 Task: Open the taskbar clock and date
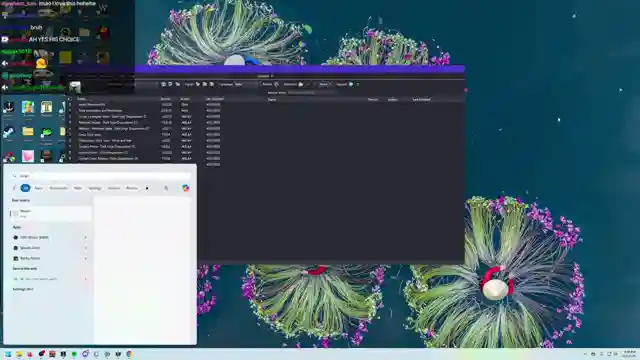(x=630, y=354)
